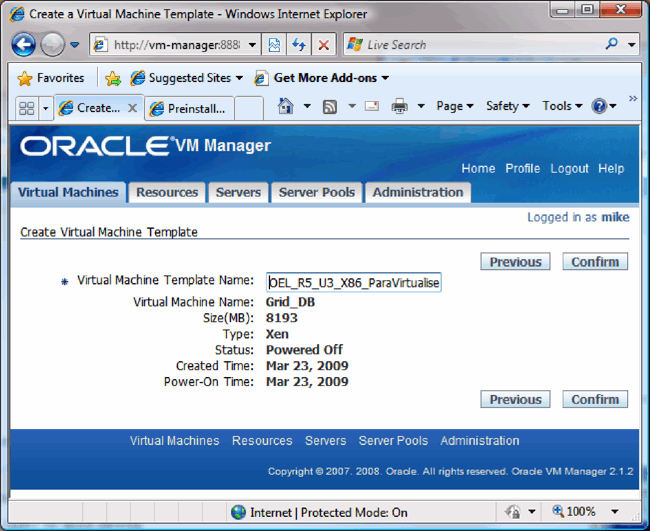Open the Home link in header
The image size is (650, 531).
pos(478,169)
